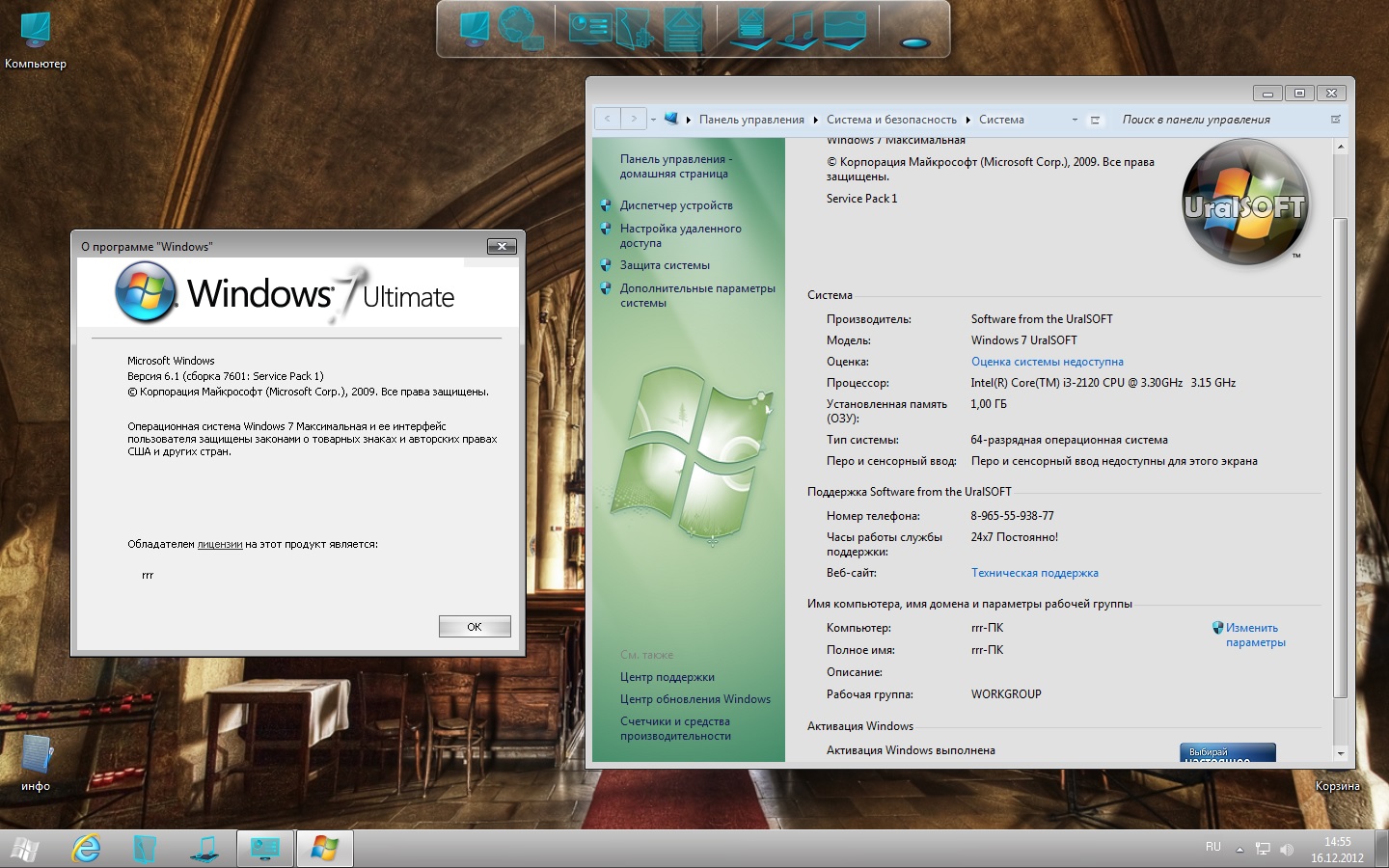Click OK in the About Windows dialog
This screenshot has height=868, width=1389.
475,627
